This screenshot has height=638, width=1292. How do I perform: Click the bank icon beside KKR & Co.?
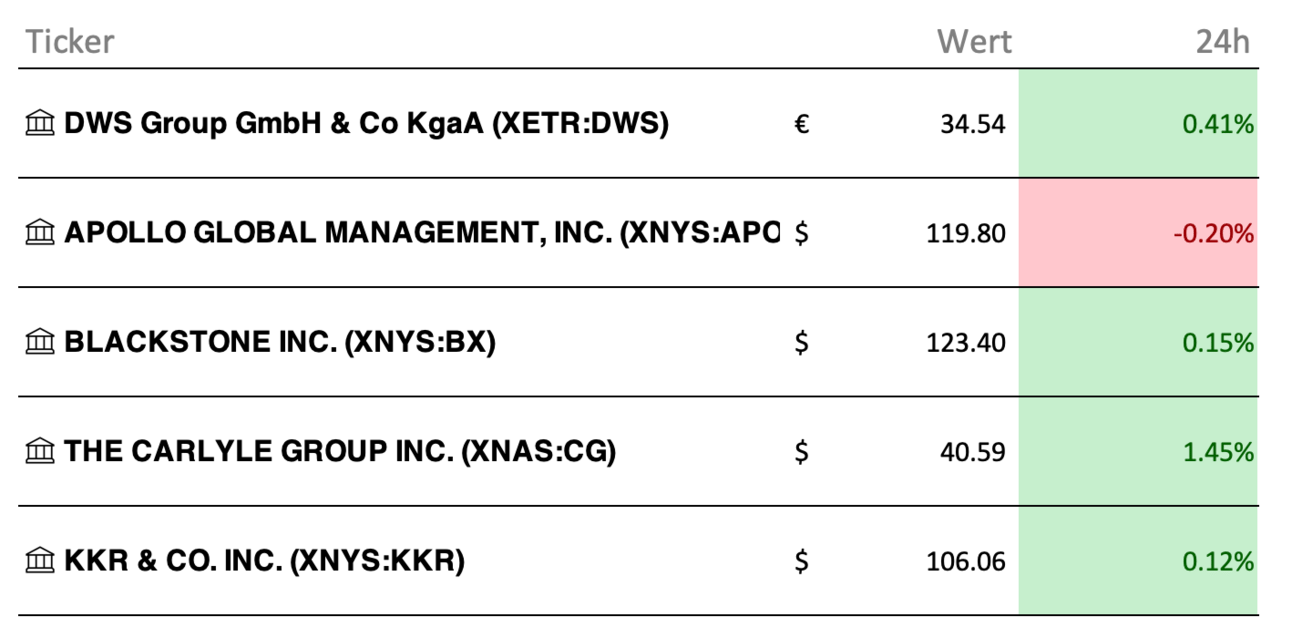point(40,561)
